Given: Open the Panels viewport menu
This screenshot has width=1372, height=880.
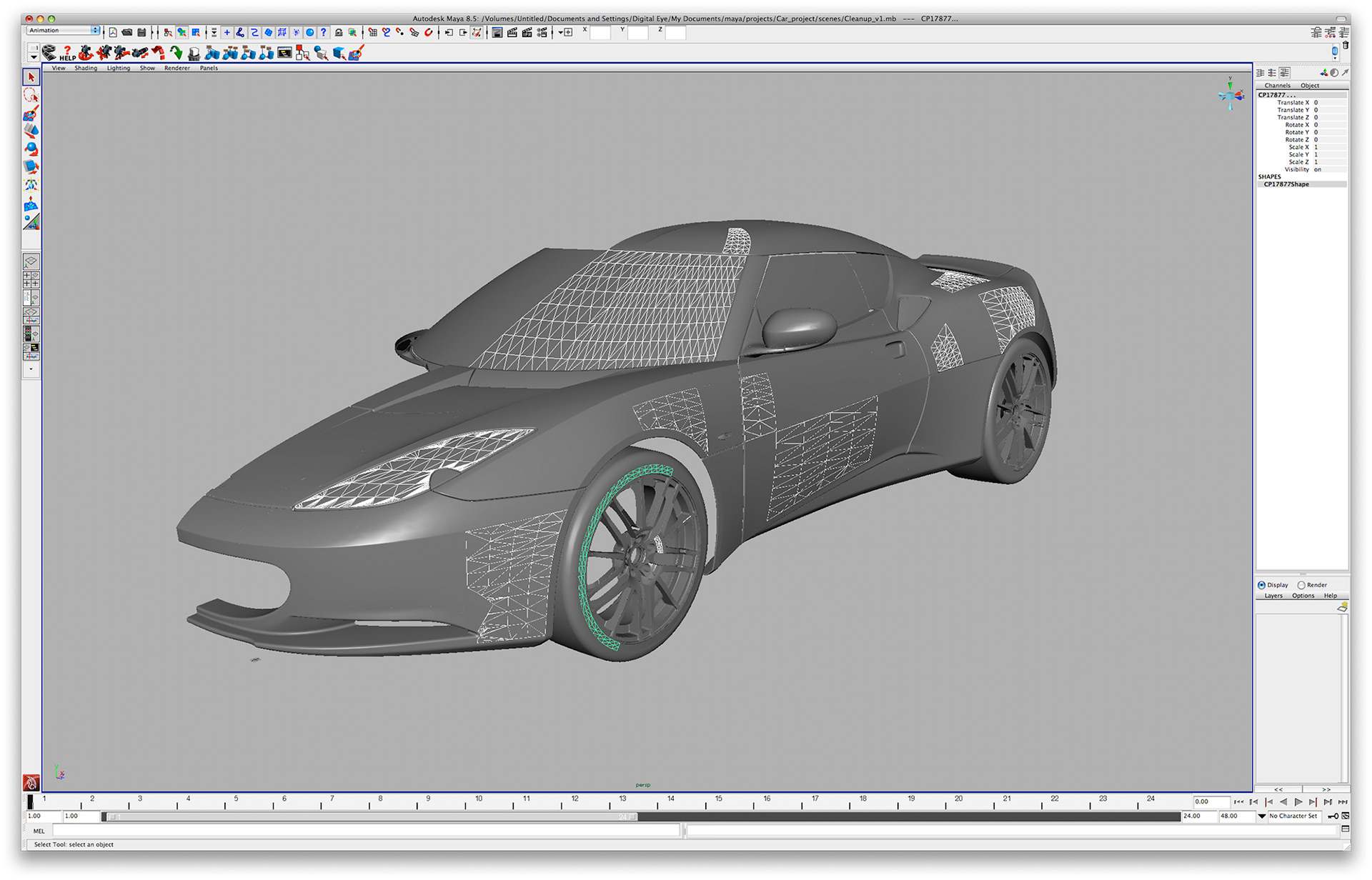Looking at the screenshot, I should pos(209,69).
